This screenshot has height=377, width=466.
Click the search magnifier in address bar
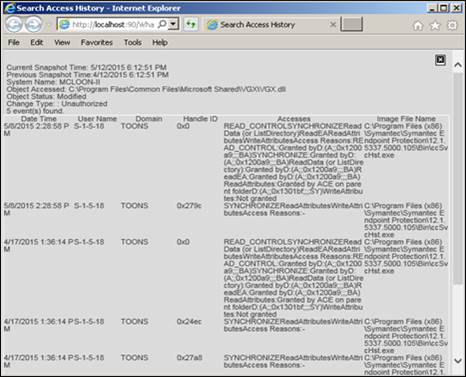coord(162,24)
